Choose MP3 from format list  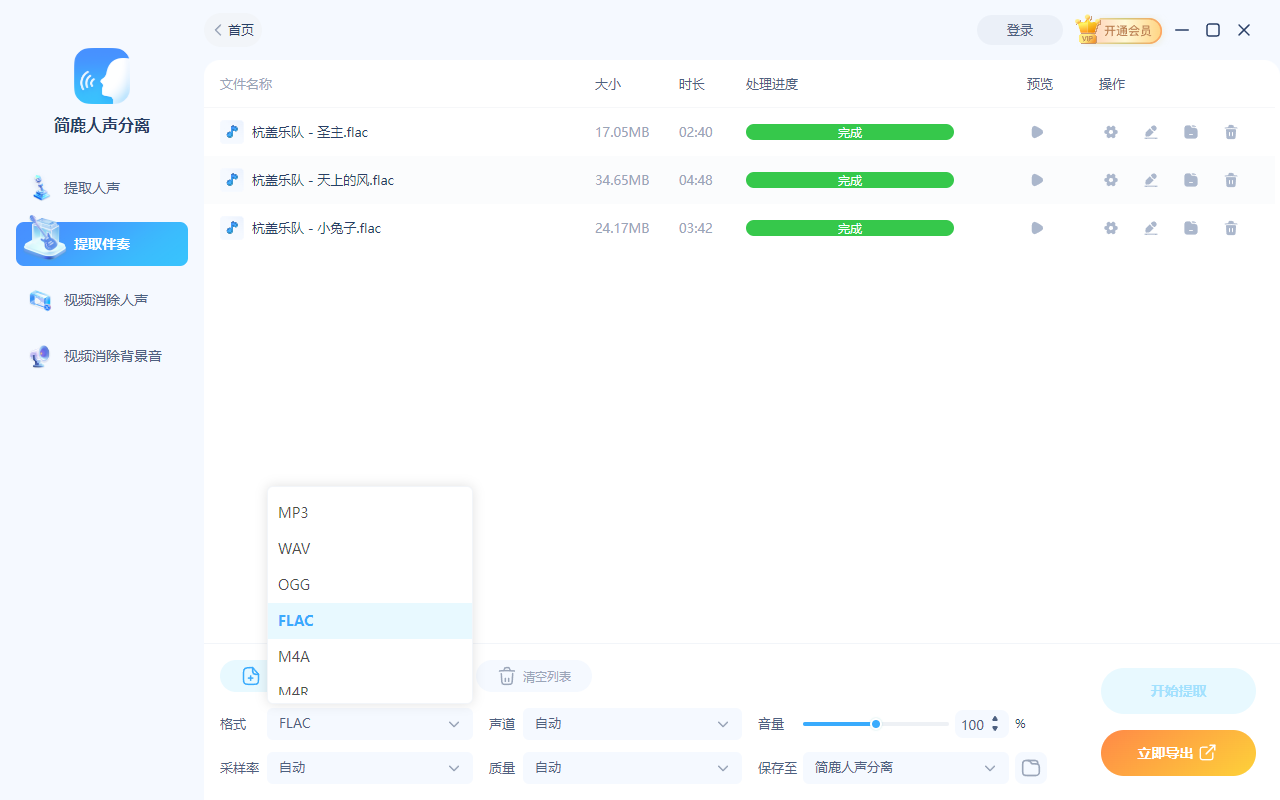pyautogui.click(x=370, y=513)
